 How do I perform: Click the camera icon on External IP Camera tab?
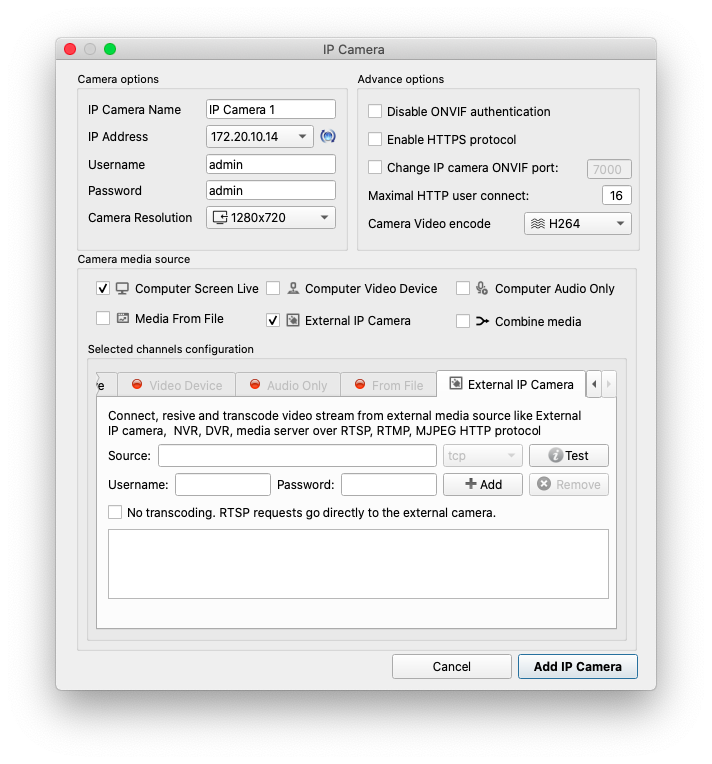point(456,383)
